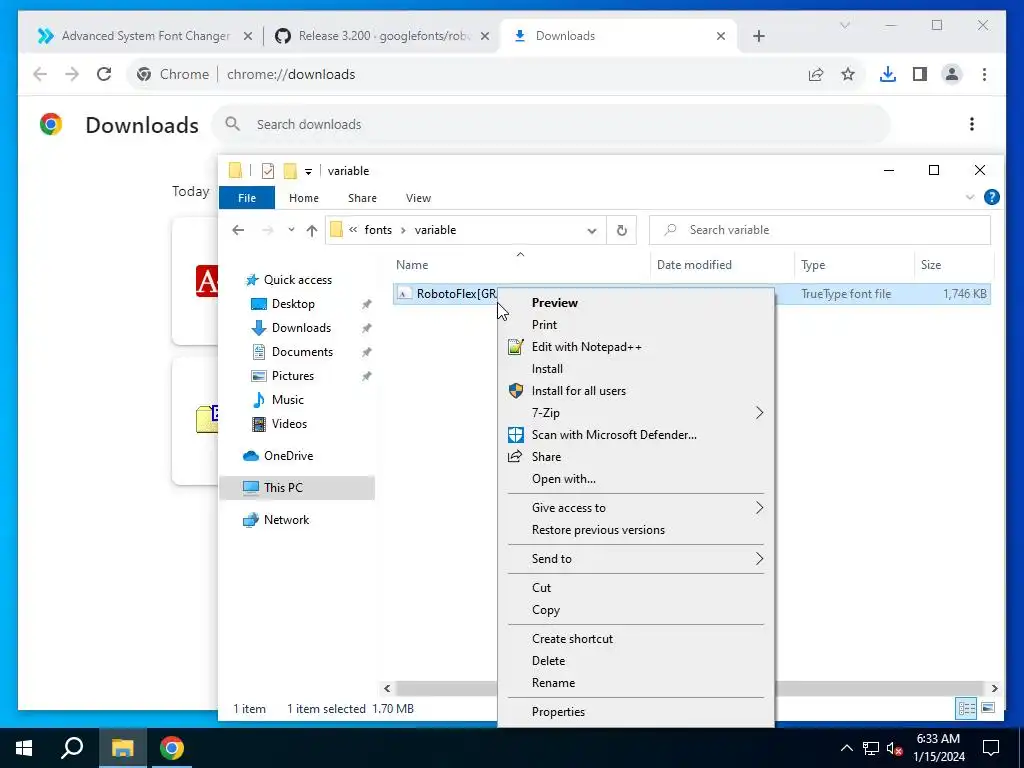Click the Share context menu entry
Image resolution: width=1024 pixels, height=768 pixels.
(546, 456)
